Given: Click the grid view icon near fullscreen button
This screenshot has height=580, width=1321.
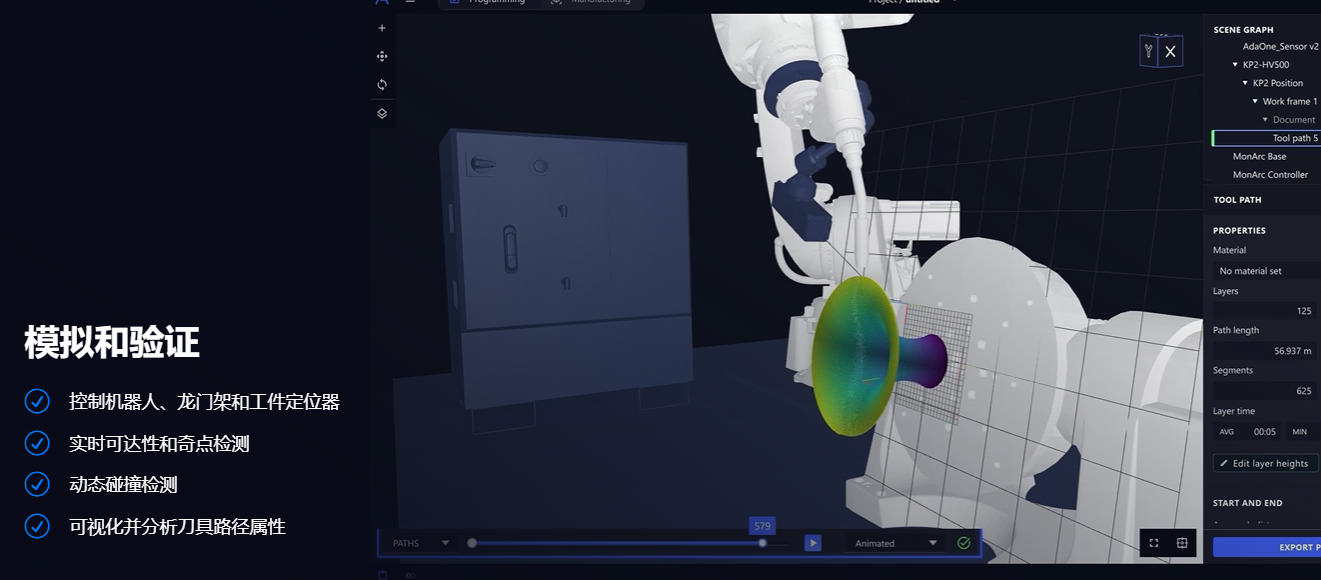Looking at the screenshot, I should click(x=1182, y=542).
